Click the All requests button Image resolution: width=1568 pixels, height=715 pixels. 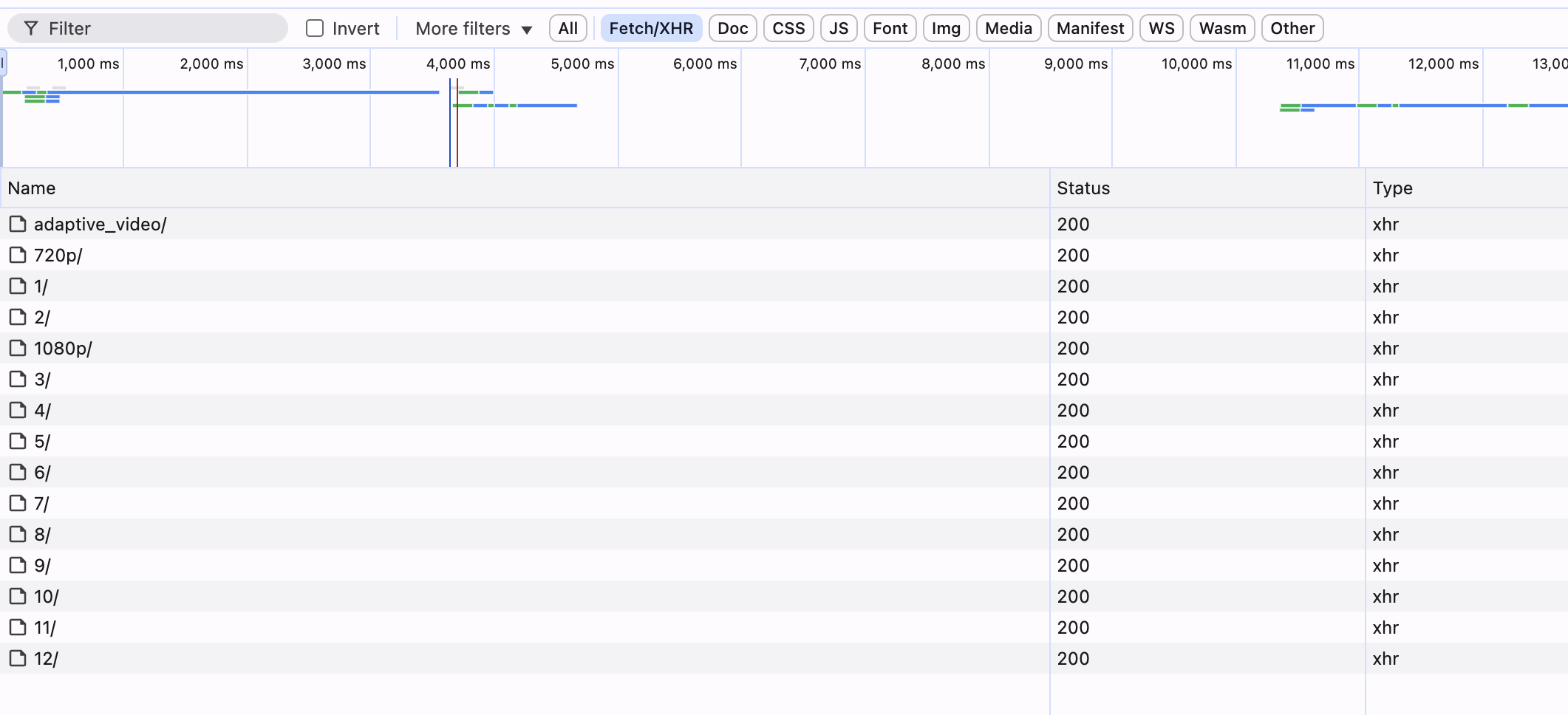click(567, 28)
